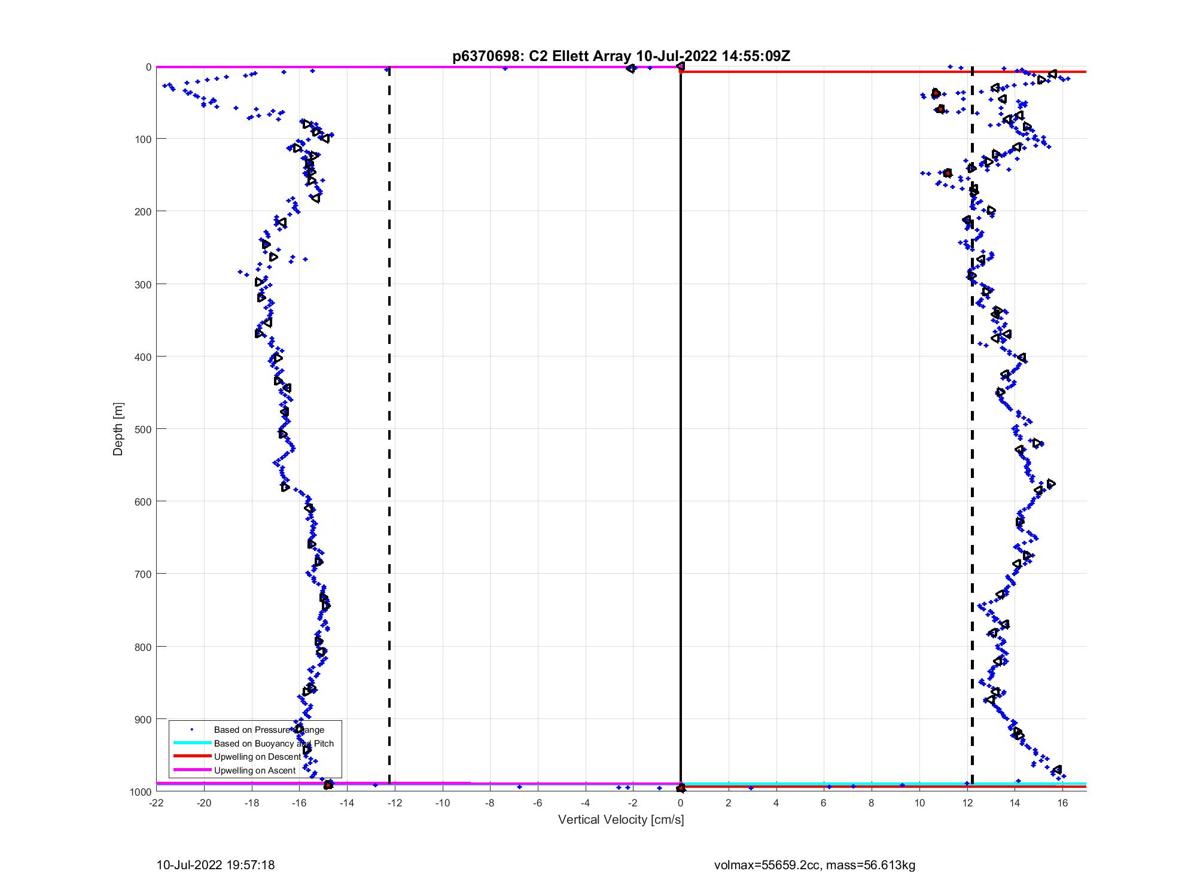Click the positive x-axis tick label '16'
Screen dimensions: 1200x889
(1062, 802)
